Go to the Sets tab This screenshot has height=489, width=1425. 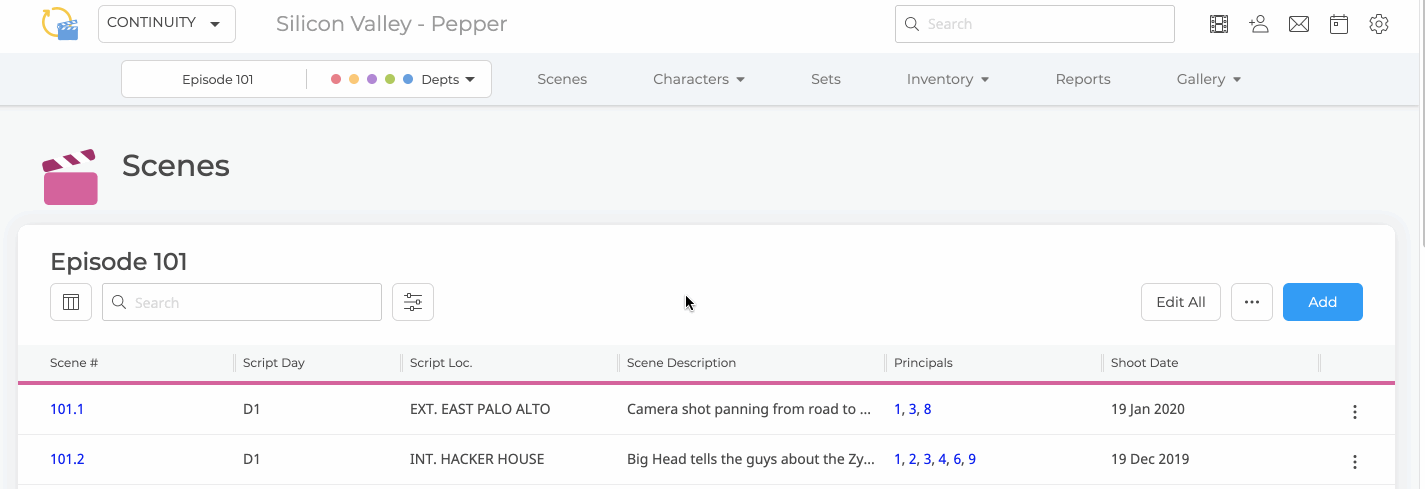coord(826,79)
